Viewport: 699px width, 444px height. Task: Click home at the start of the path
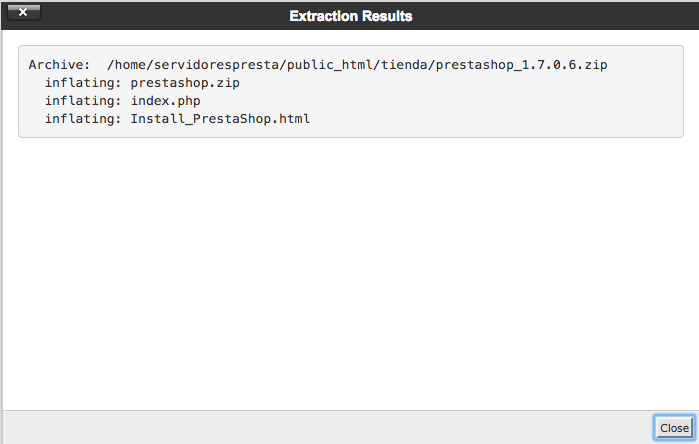click(x=134, y=65)
